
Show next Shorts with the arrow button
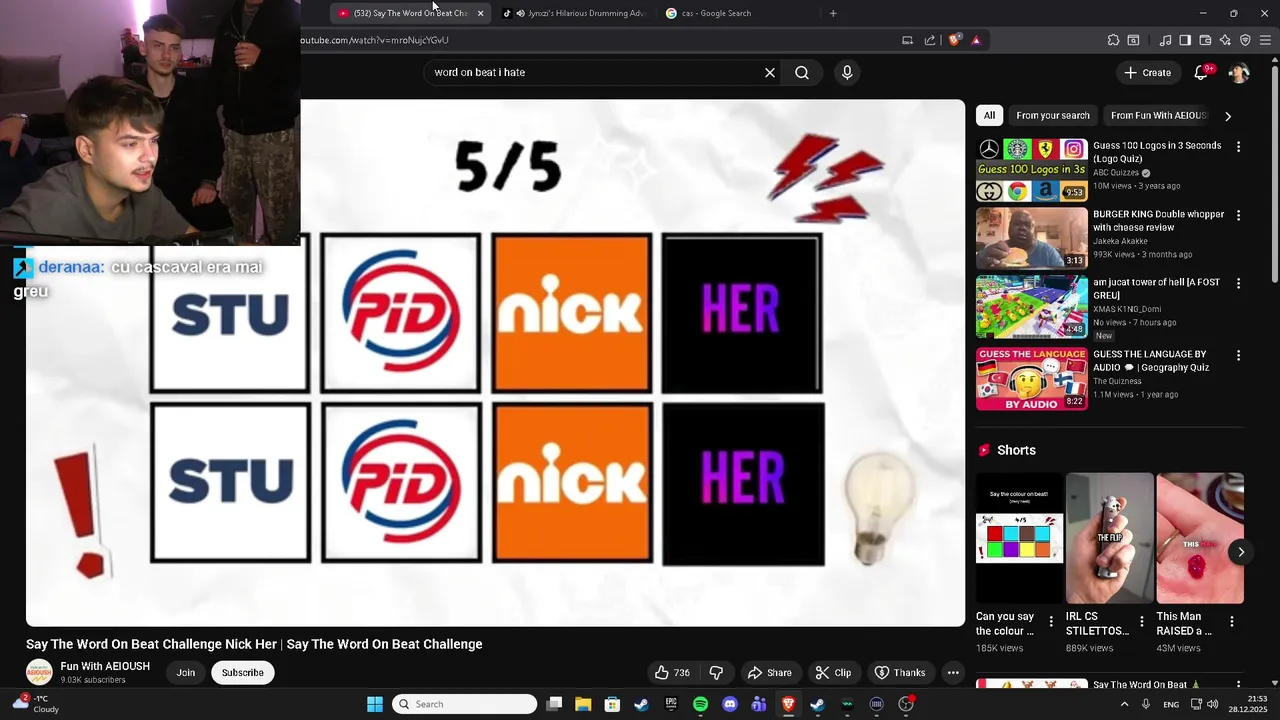[1241, 552]
